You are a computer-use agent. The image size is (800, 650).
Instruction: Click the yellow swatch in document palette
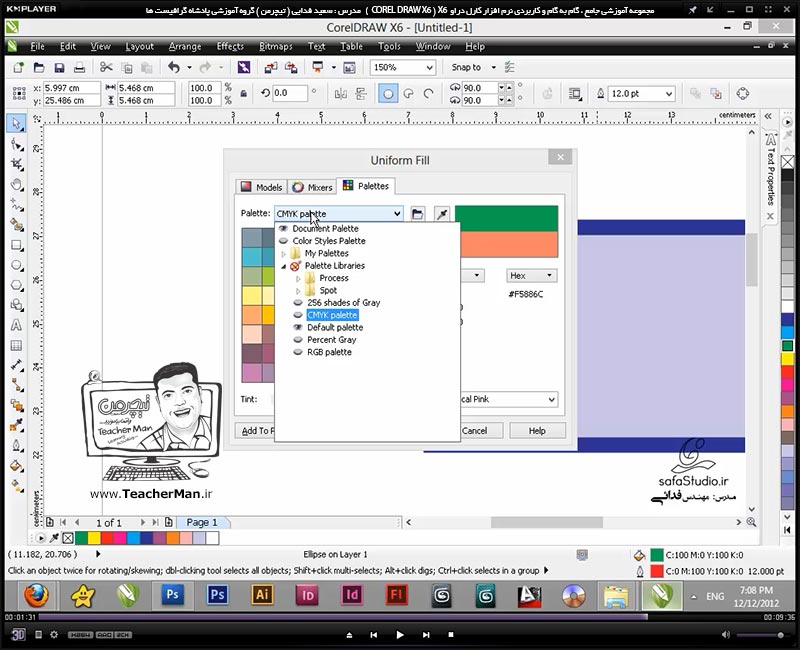coord(94,538)
